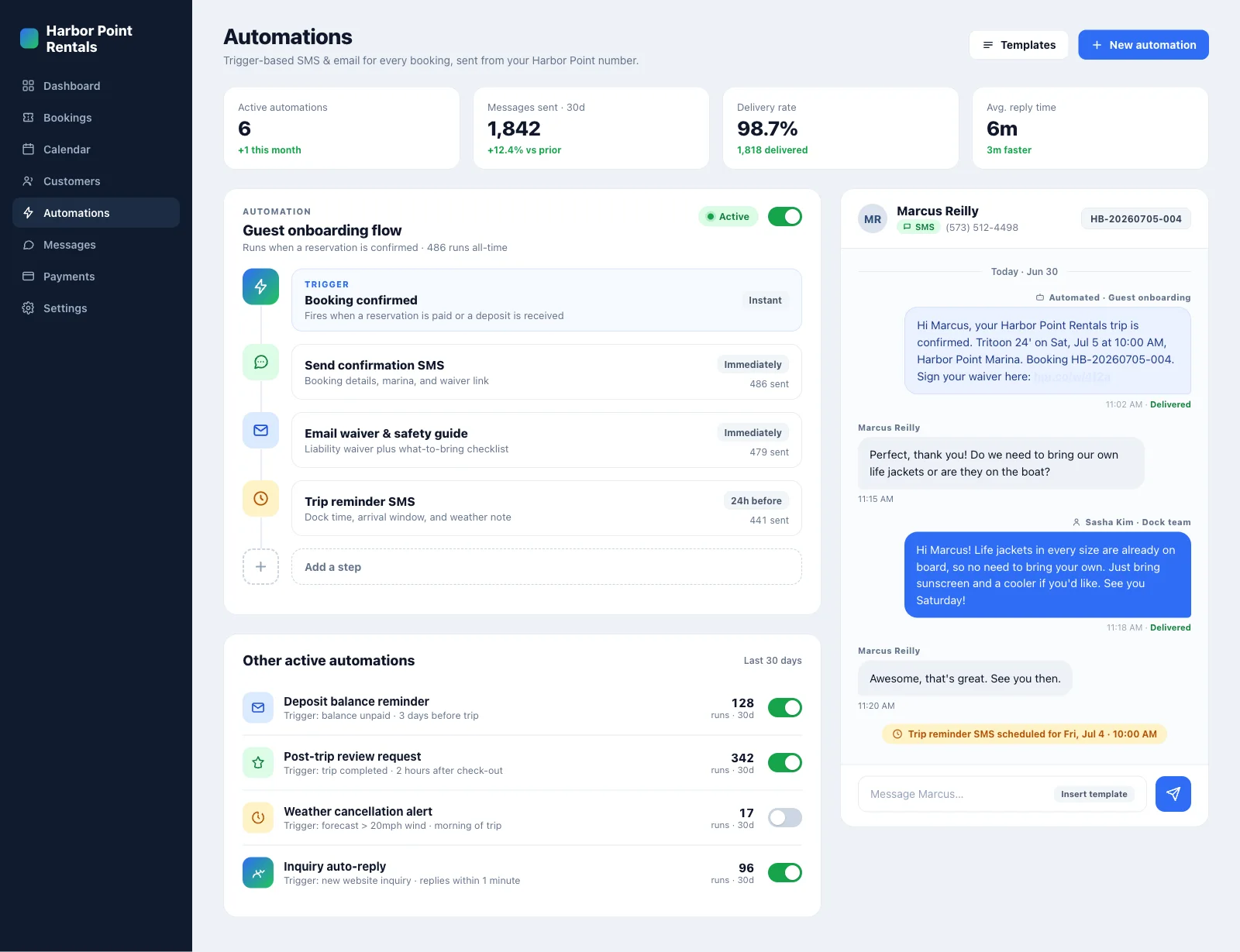Go to Bookings in the sidebar

96,118
